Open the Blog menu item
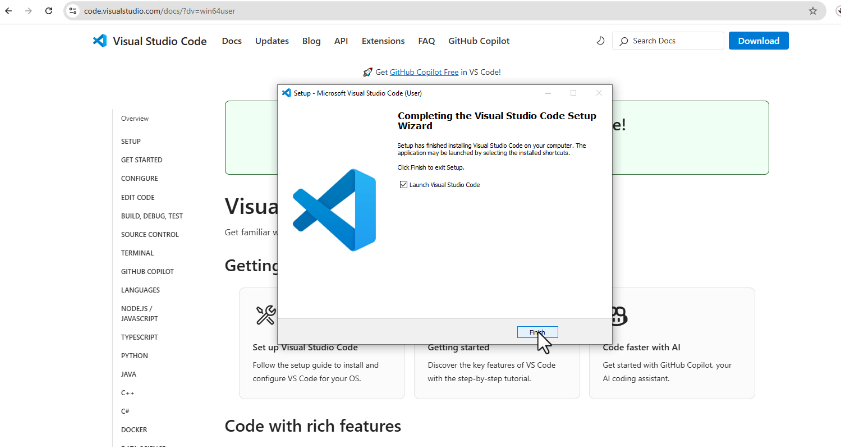 (311, 41)
